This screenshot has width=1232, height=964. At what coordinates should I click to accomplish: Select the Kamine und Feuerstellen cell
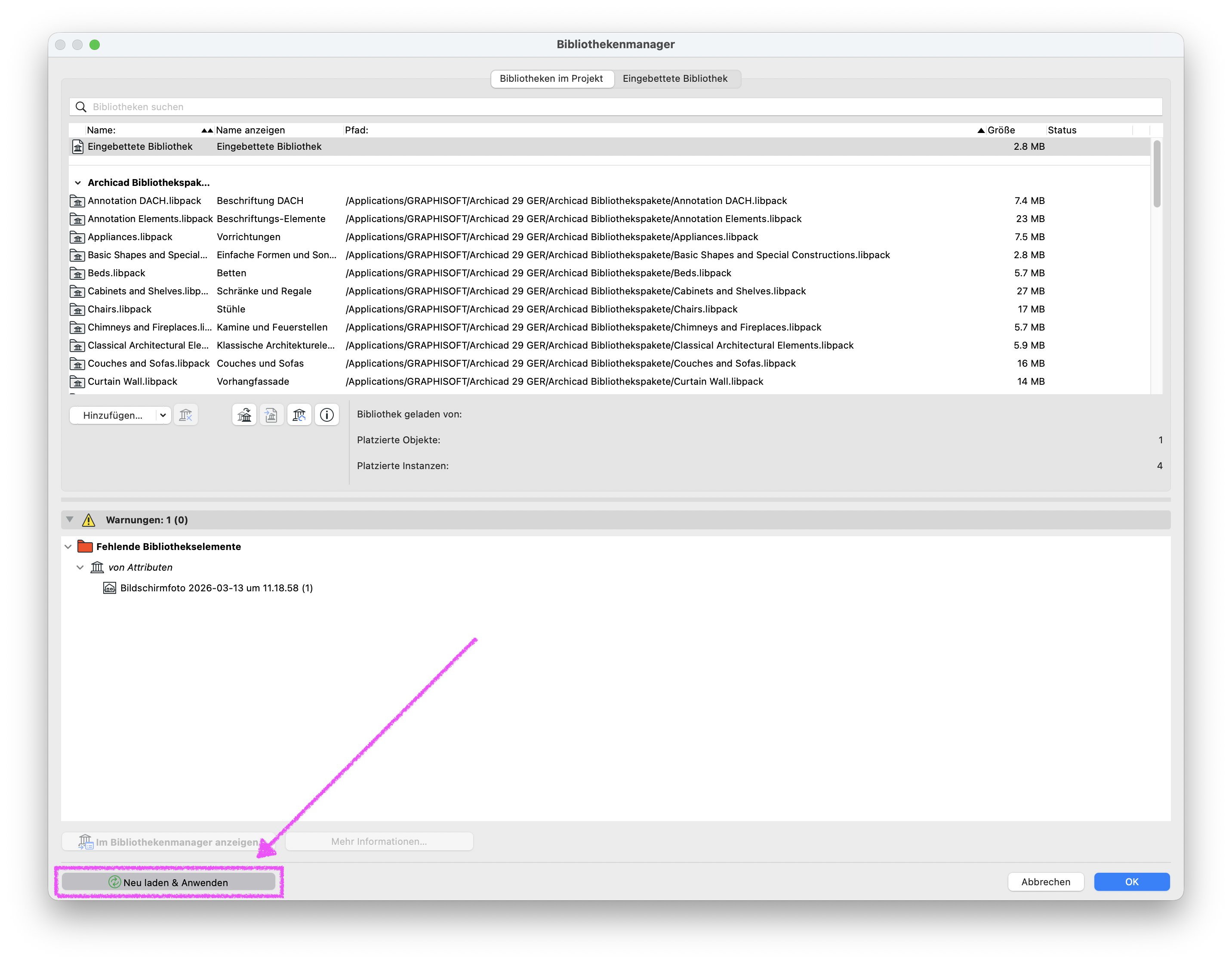pos(272,328)
